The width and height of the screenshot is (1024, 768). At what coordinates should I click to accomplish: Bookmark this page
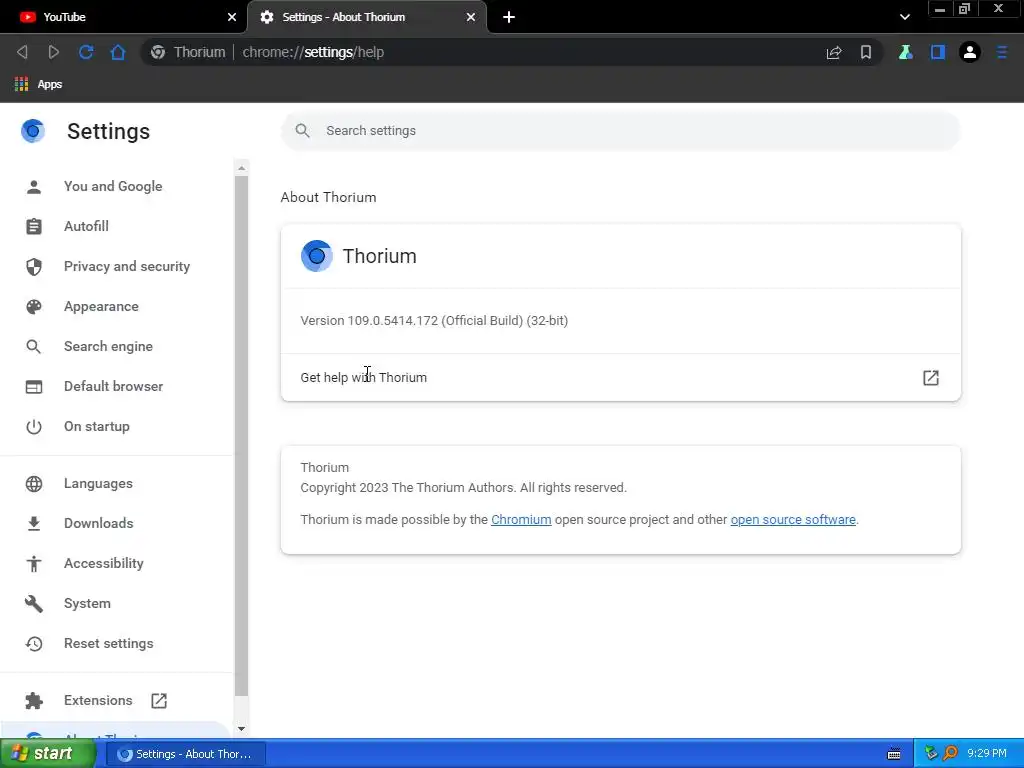point(866,52)
